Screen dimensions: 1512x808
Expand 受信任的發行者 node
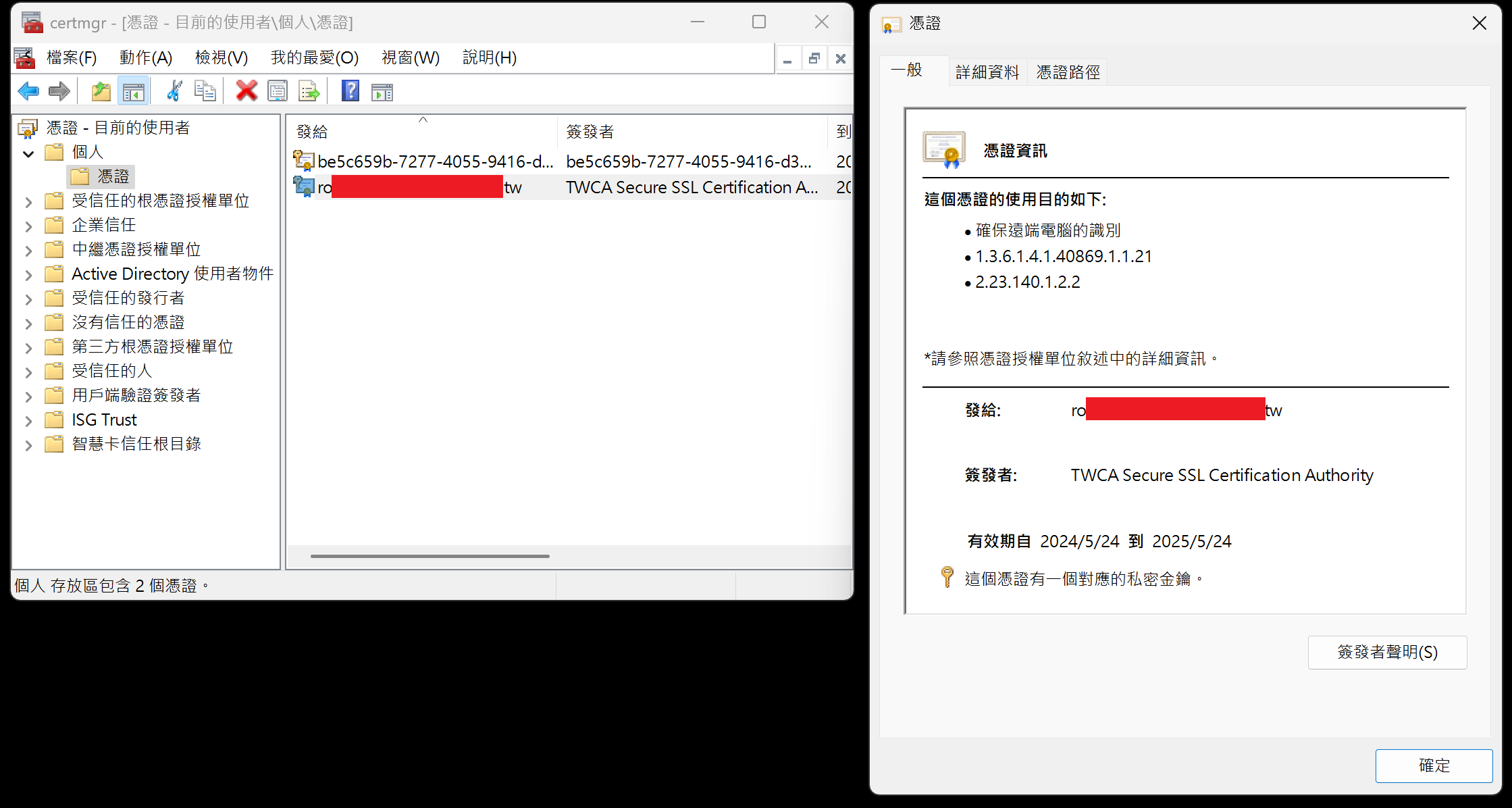click(28, 299)
